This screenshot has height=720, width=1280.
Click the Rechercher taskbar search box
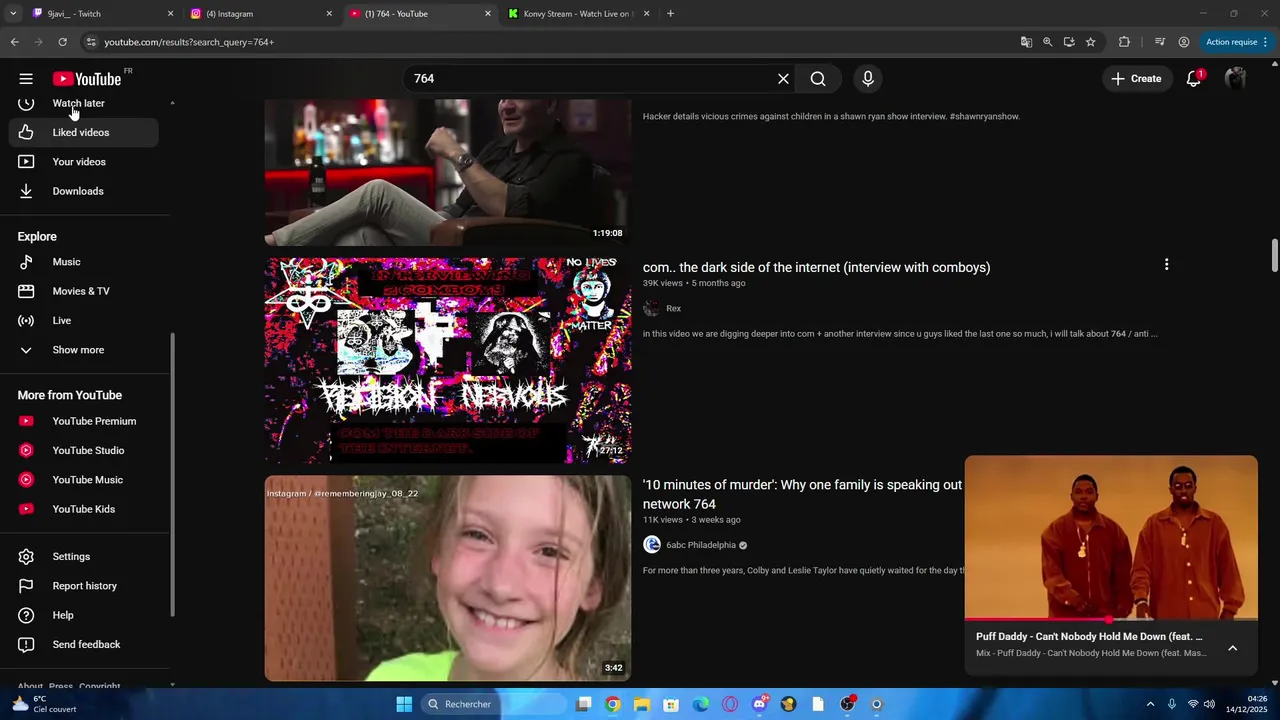[x=494, y=704]
